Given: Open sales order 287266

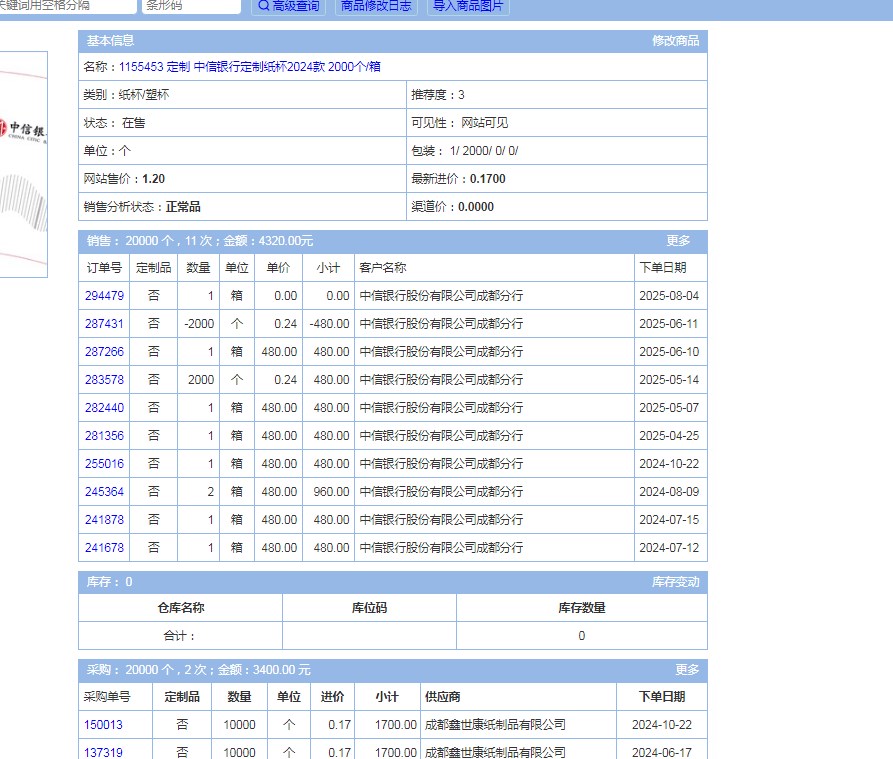Looking at the screenshot, I should tap(104, 351).
